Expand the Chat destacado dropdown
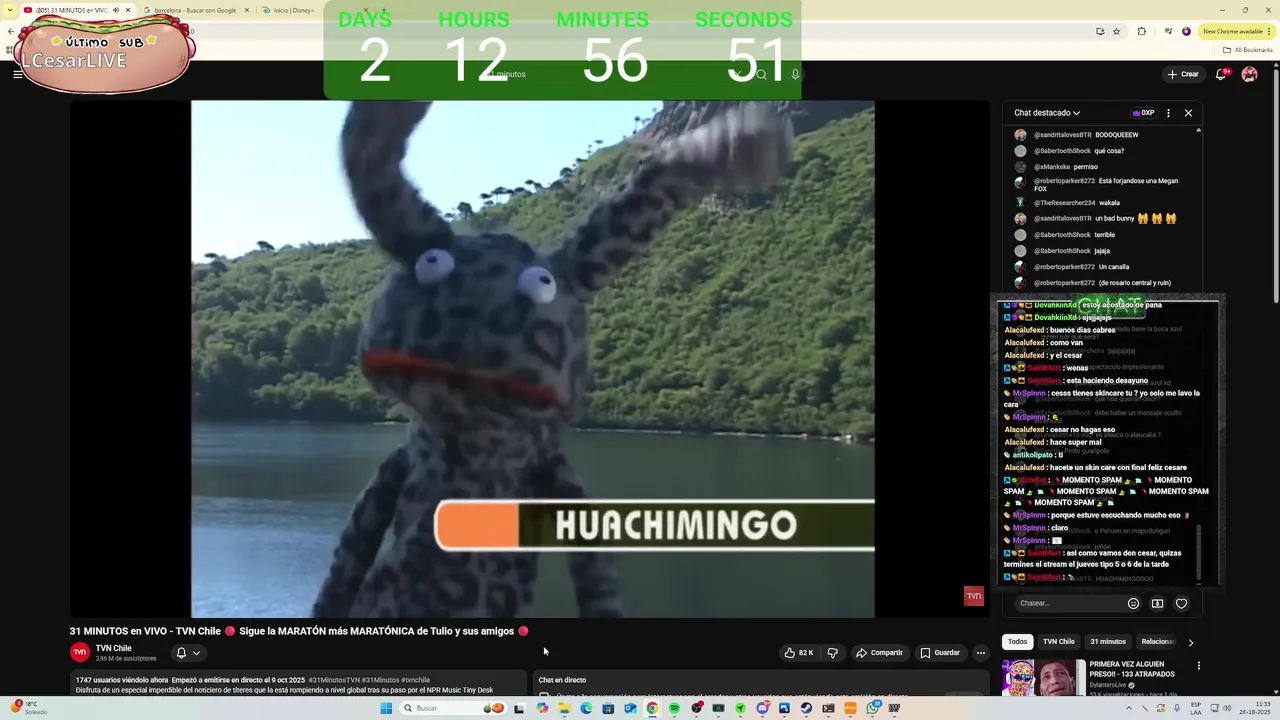The height and width of the screenshot is (720, 1280). point(1047,113)
